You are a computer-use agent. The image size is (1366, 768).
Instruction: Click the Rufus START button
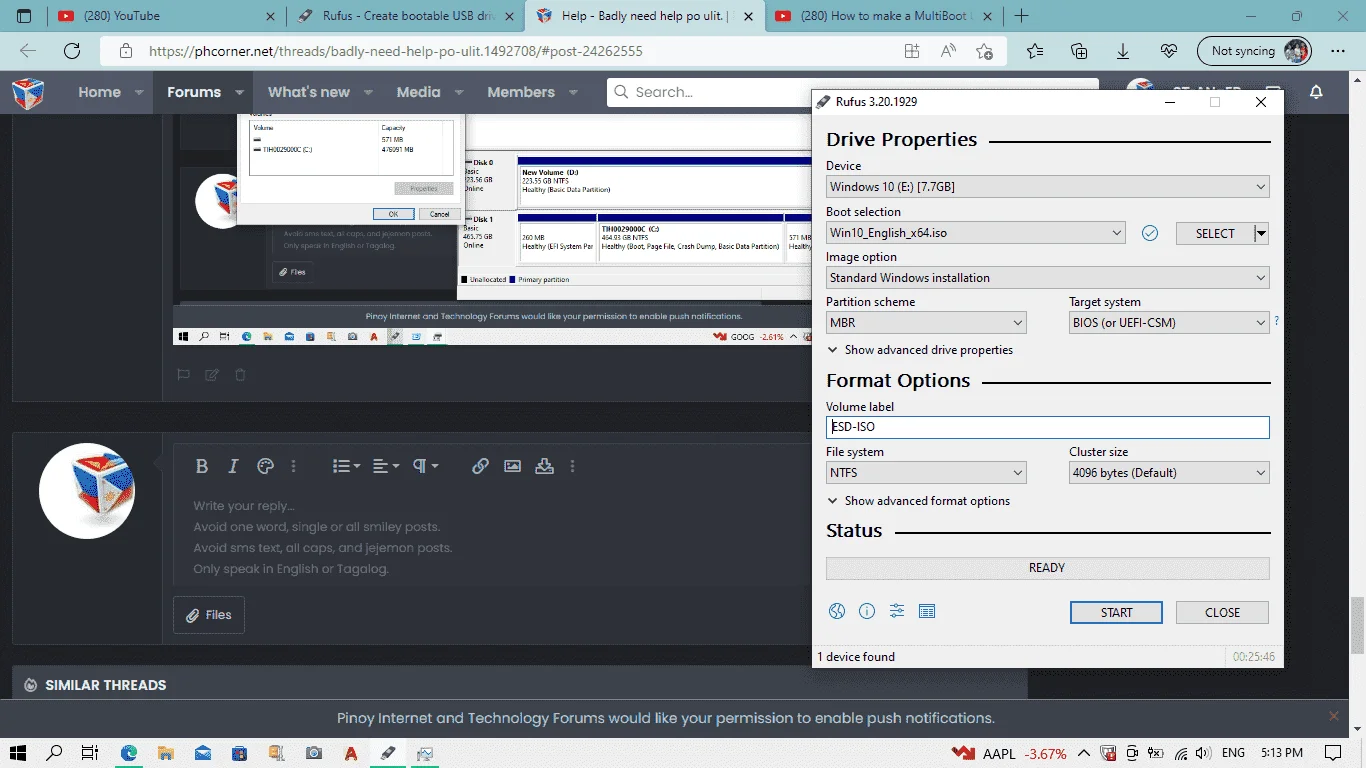[x=1116, y=612]
